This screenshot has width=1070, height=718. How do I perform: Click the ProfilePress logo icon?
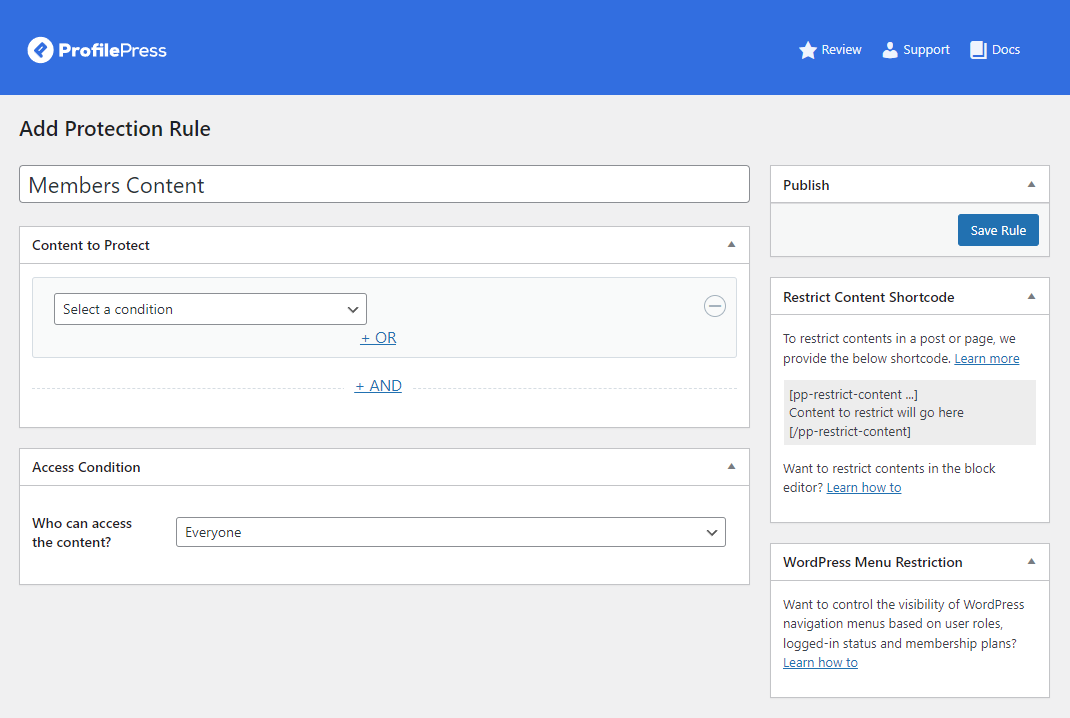(40, 50)
